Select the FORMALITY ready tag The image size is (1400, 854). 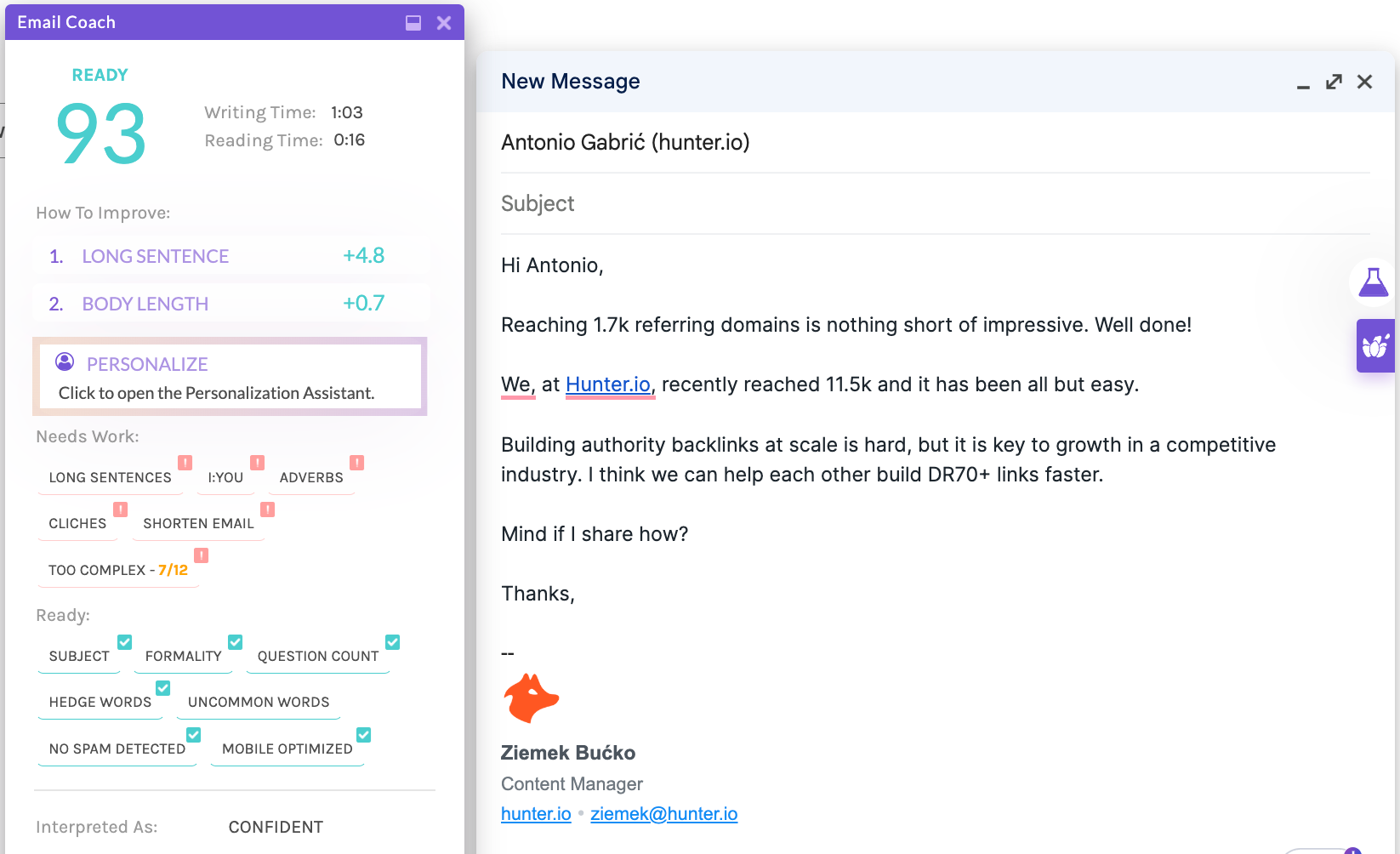pos(184,657)
